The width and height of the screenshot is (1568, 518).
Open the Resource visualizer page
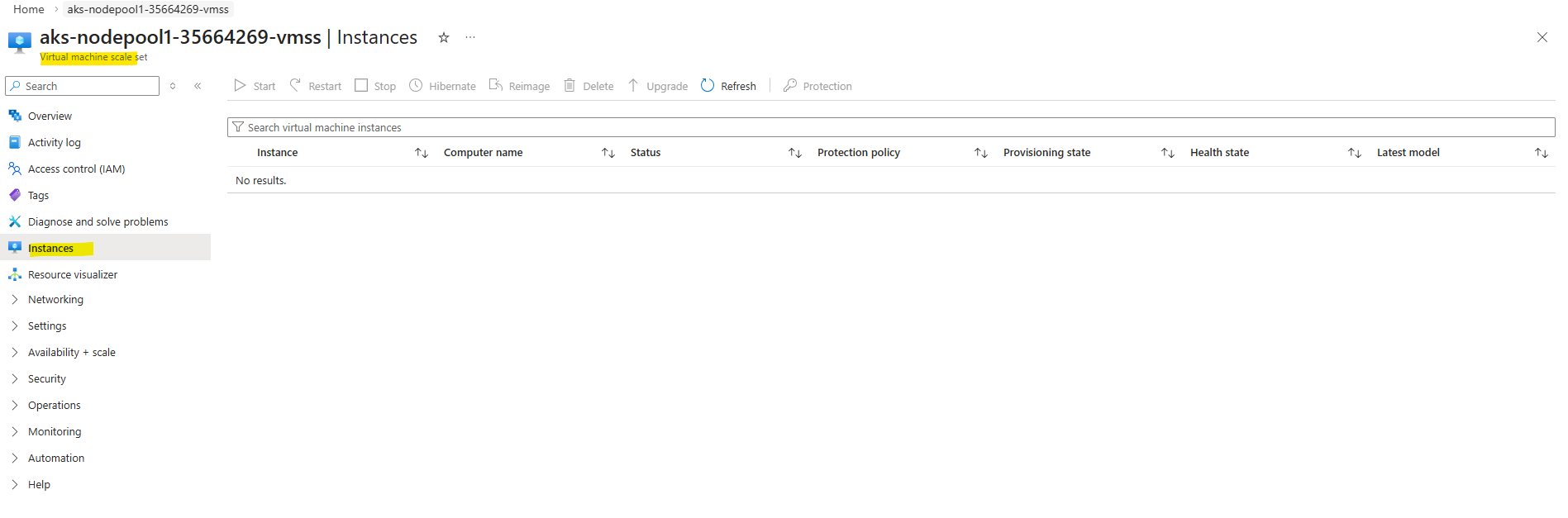click(73, 275)
